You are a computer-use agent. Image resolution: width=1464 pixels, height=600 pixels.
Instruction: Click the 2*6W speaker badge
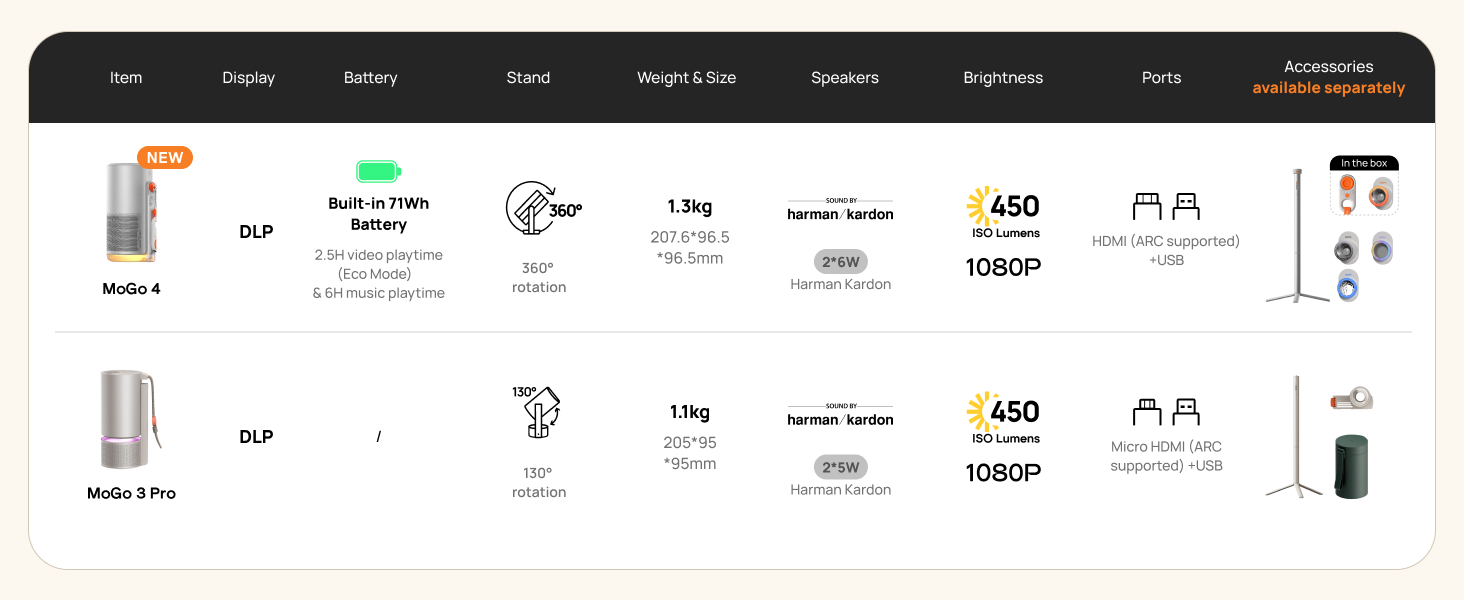(840, 262)
